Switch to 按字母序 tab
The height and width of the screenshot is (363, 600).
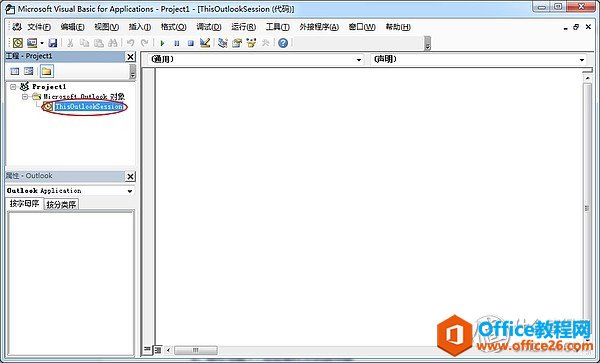click(x=24, y=203)
